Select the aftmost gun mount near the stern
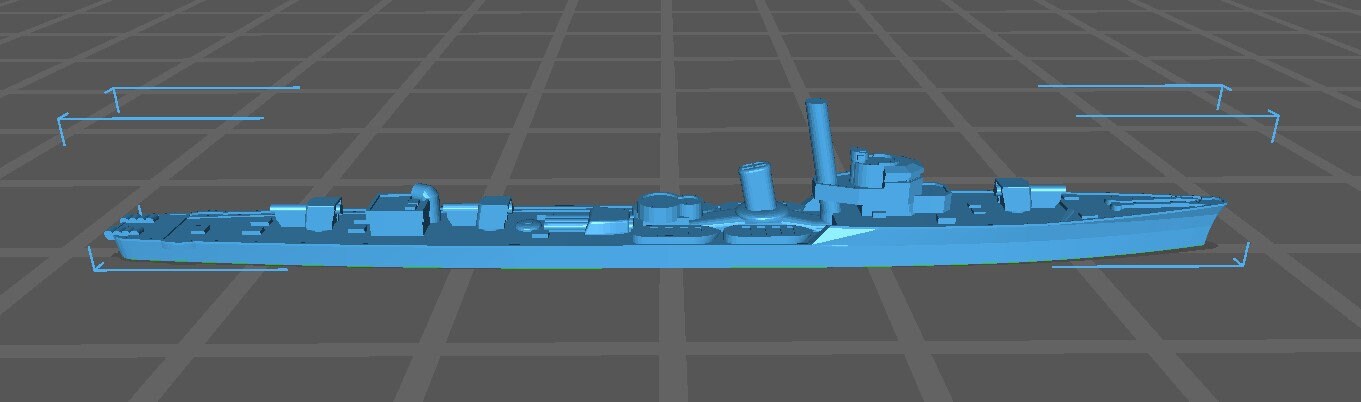This screenshot has height=402, width=1361. (319, 213)
